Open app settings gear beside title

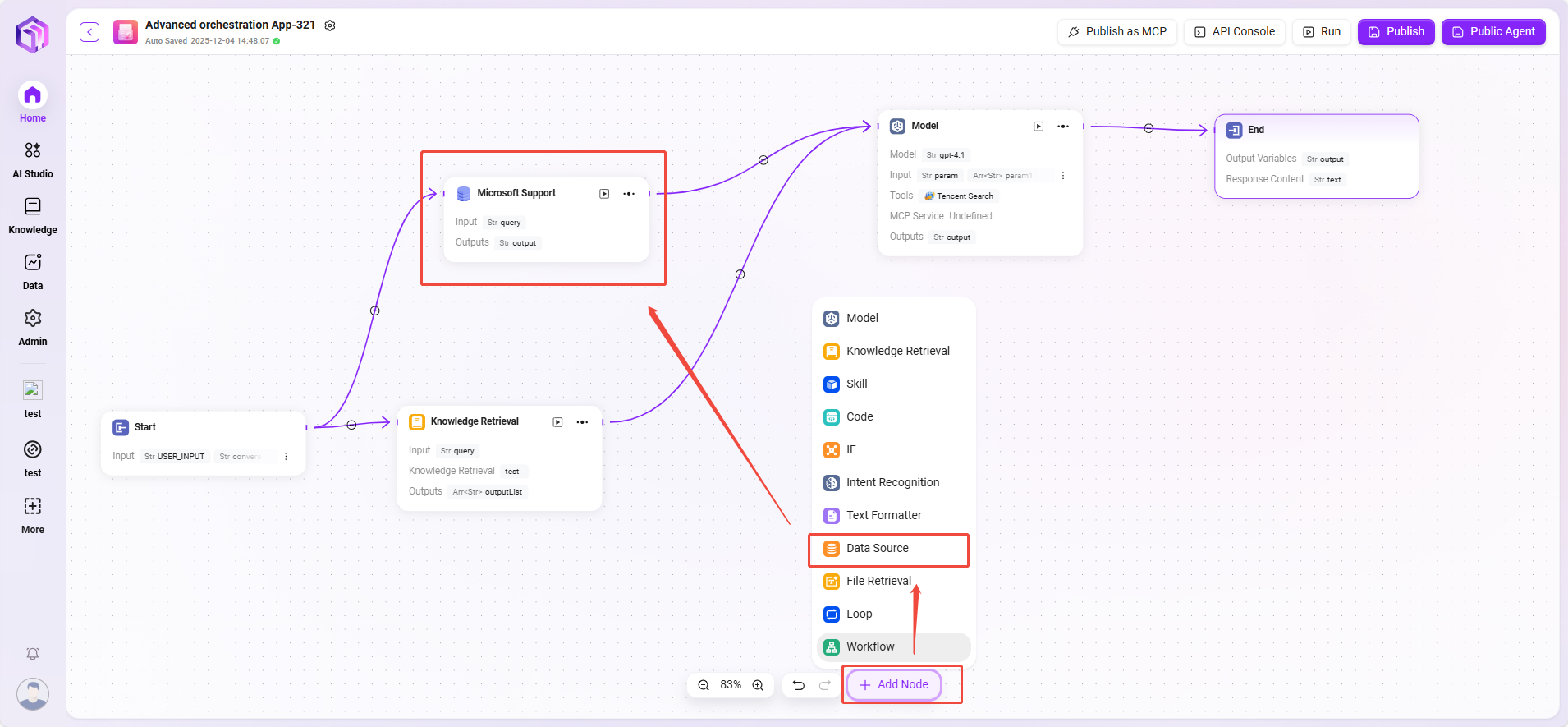[x=330, y=25]
